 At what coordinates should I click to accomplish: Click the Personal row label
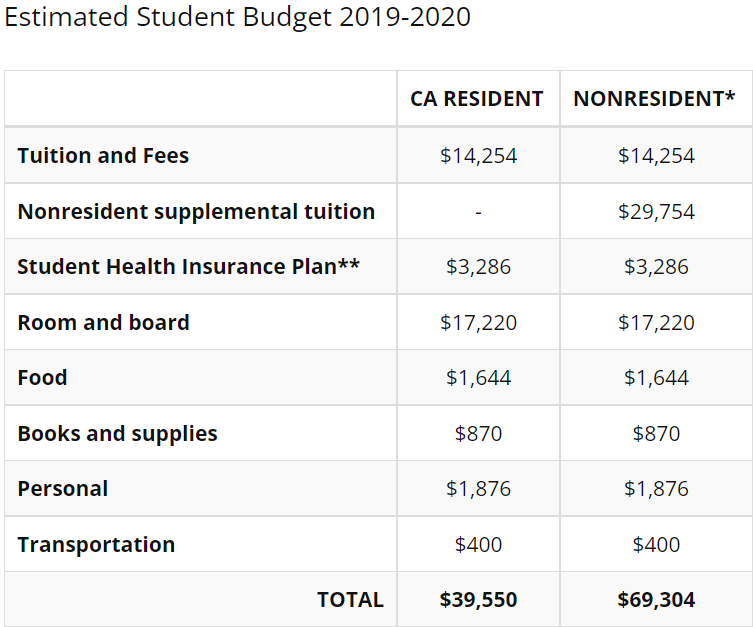63,489
